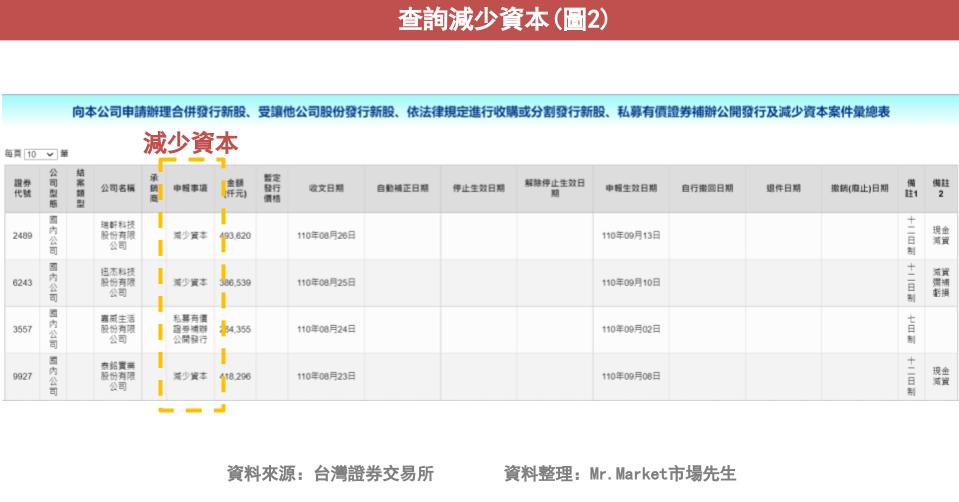
Task: Open the row for stock code 3557
Action: 22,329
